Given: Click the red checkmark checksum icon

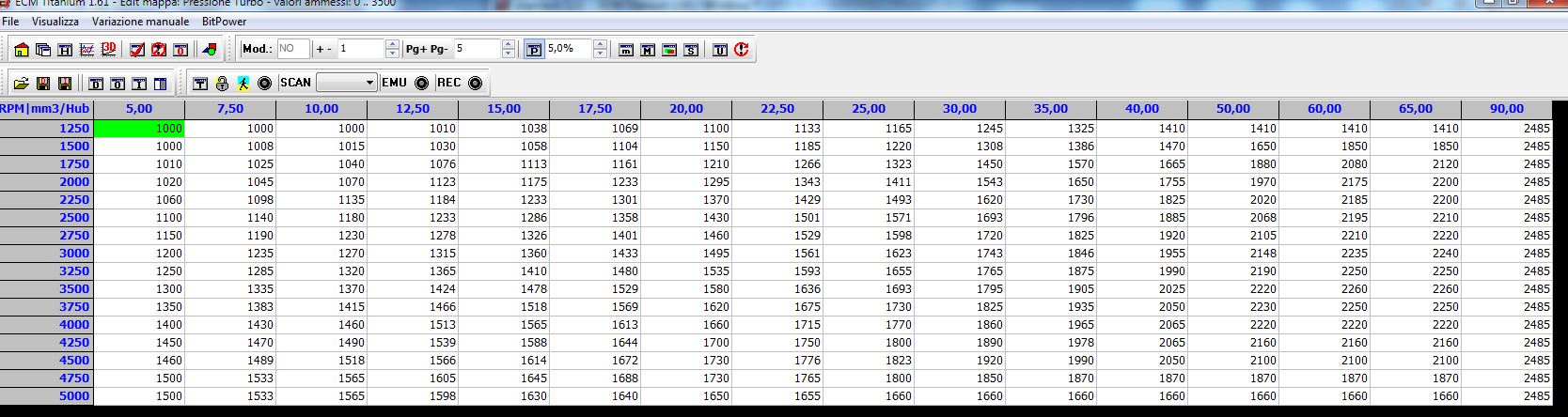Looking at the screenshot, I should pyautogui.click(x=137, y=50).
